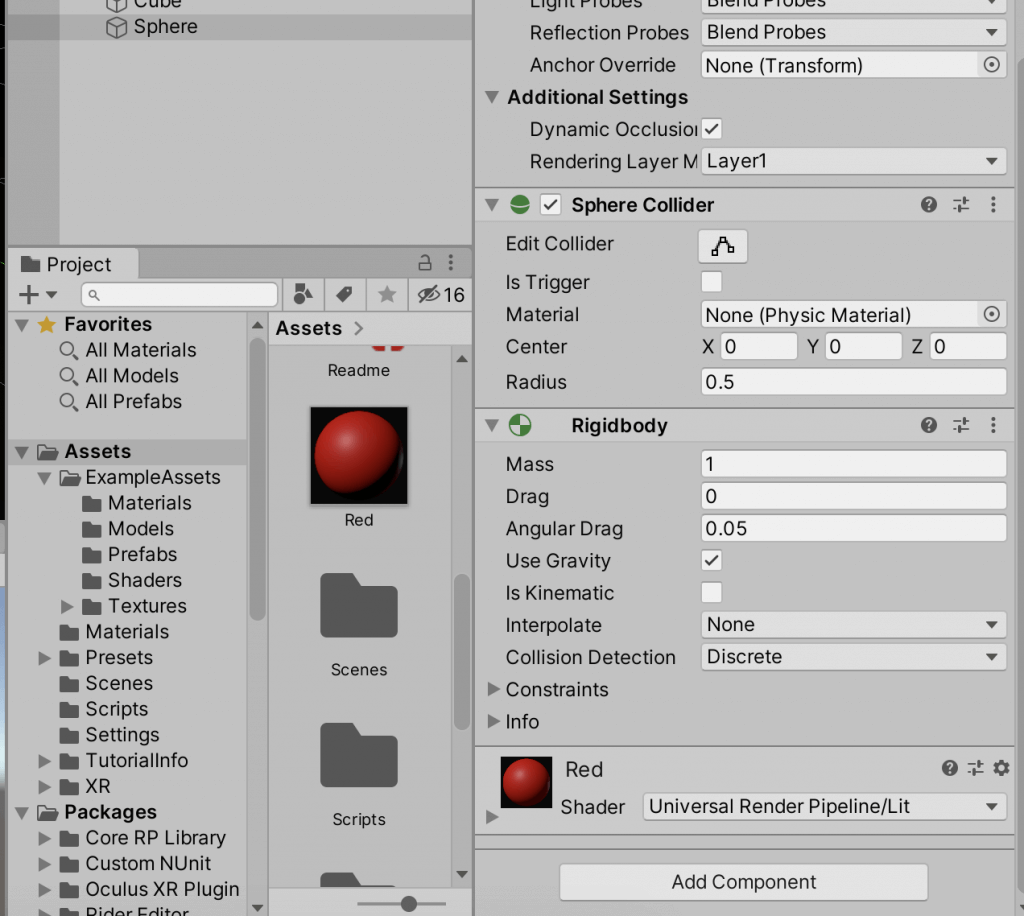
Task: Enable Is Trigger checkbox
Action: tap(711, 282)
